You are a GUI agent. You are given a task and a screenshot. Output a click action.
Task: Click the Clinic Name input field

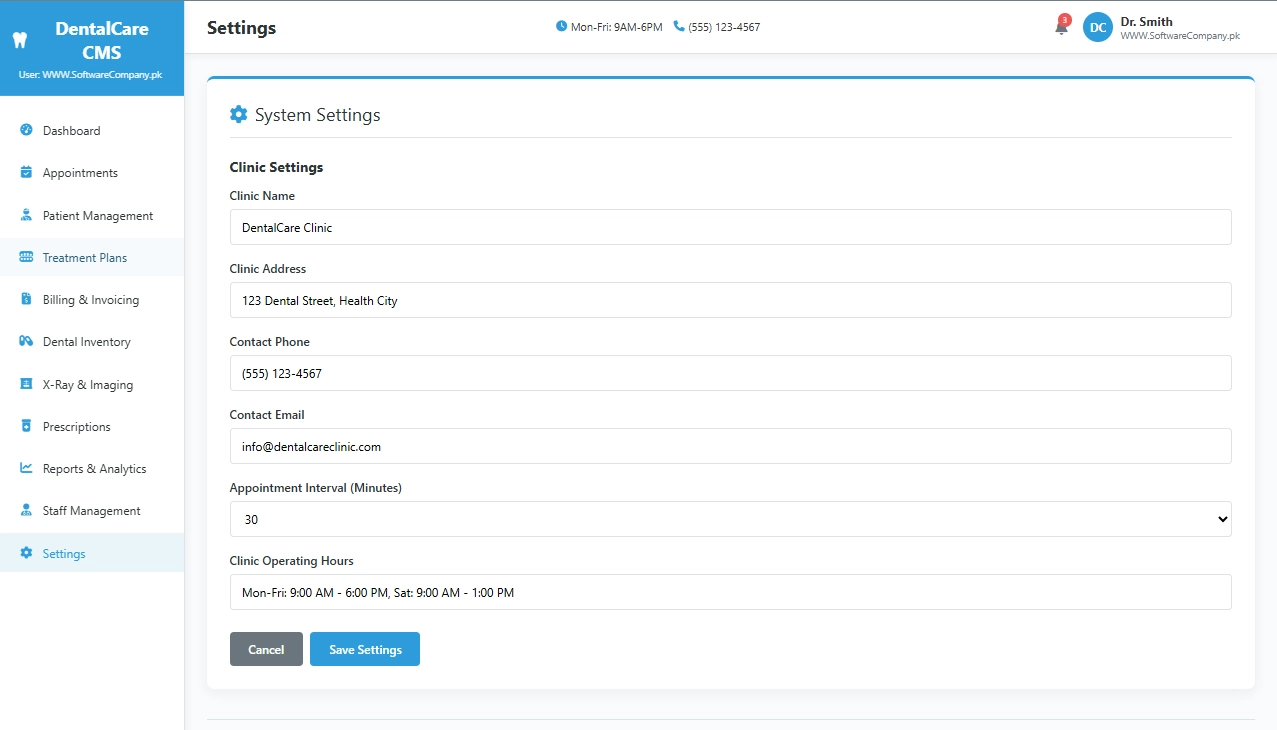tap(730, 227)
